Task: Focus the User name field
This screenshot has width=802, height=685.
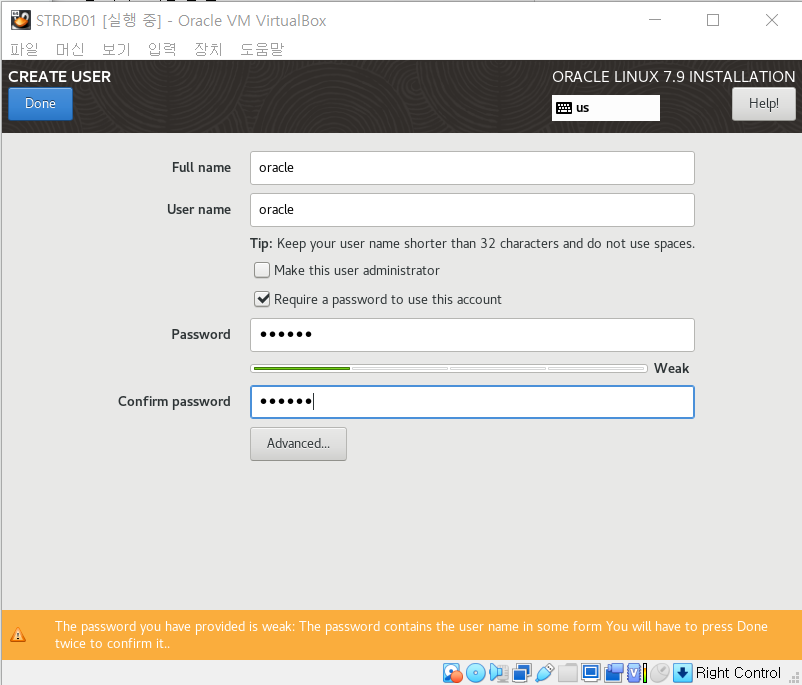Action: point(472,210)
